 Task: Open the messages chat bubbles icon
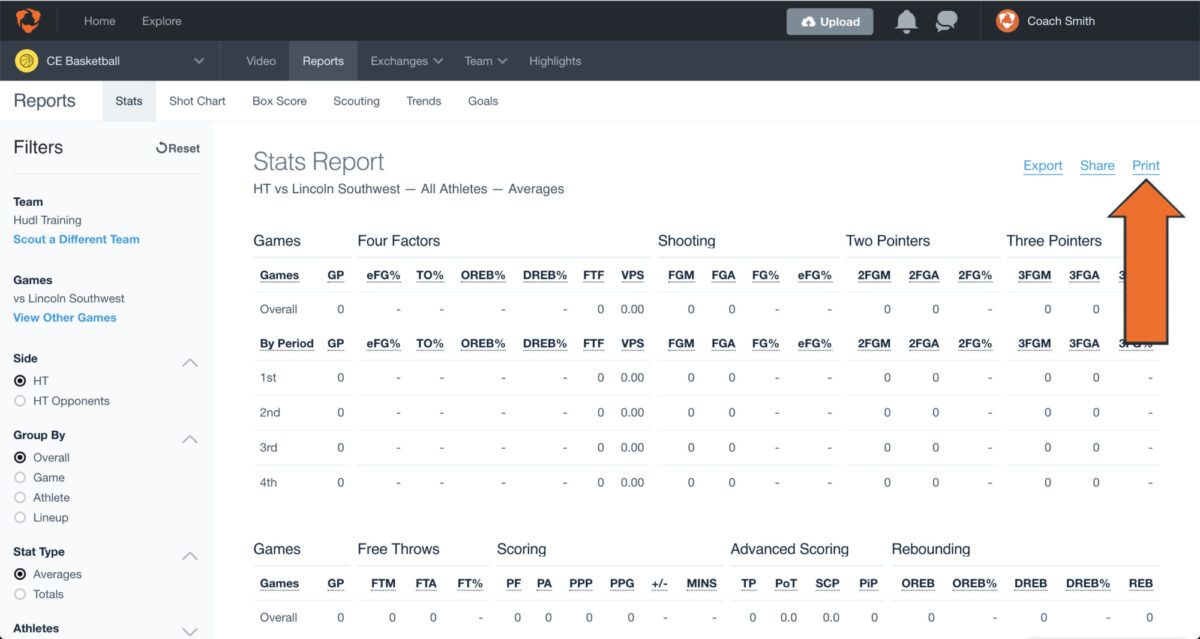947,21
